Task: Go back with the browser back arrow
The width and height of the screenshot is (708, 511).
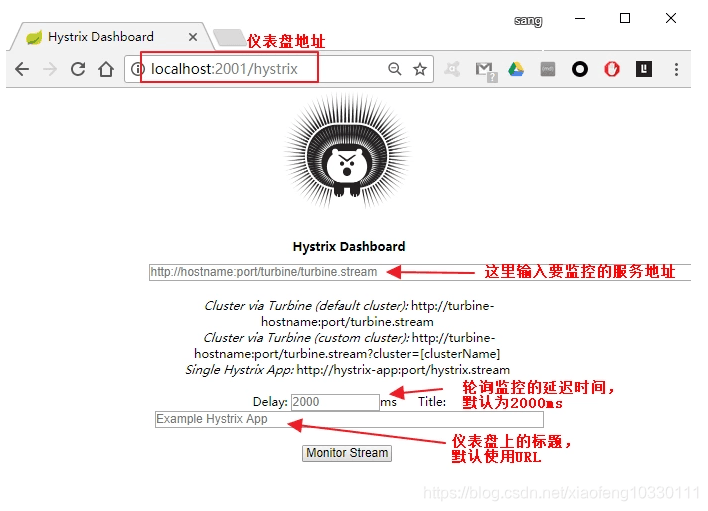Action: tap(22, 69)
